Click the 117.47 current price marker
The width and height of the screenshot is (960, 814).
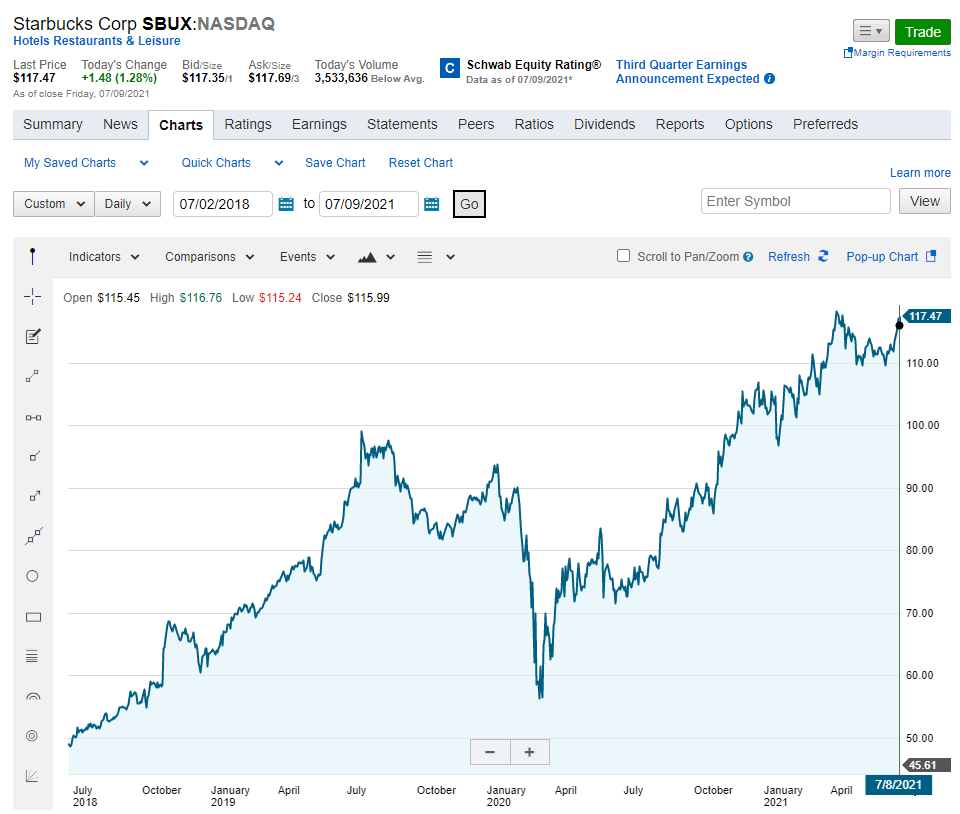927,316
